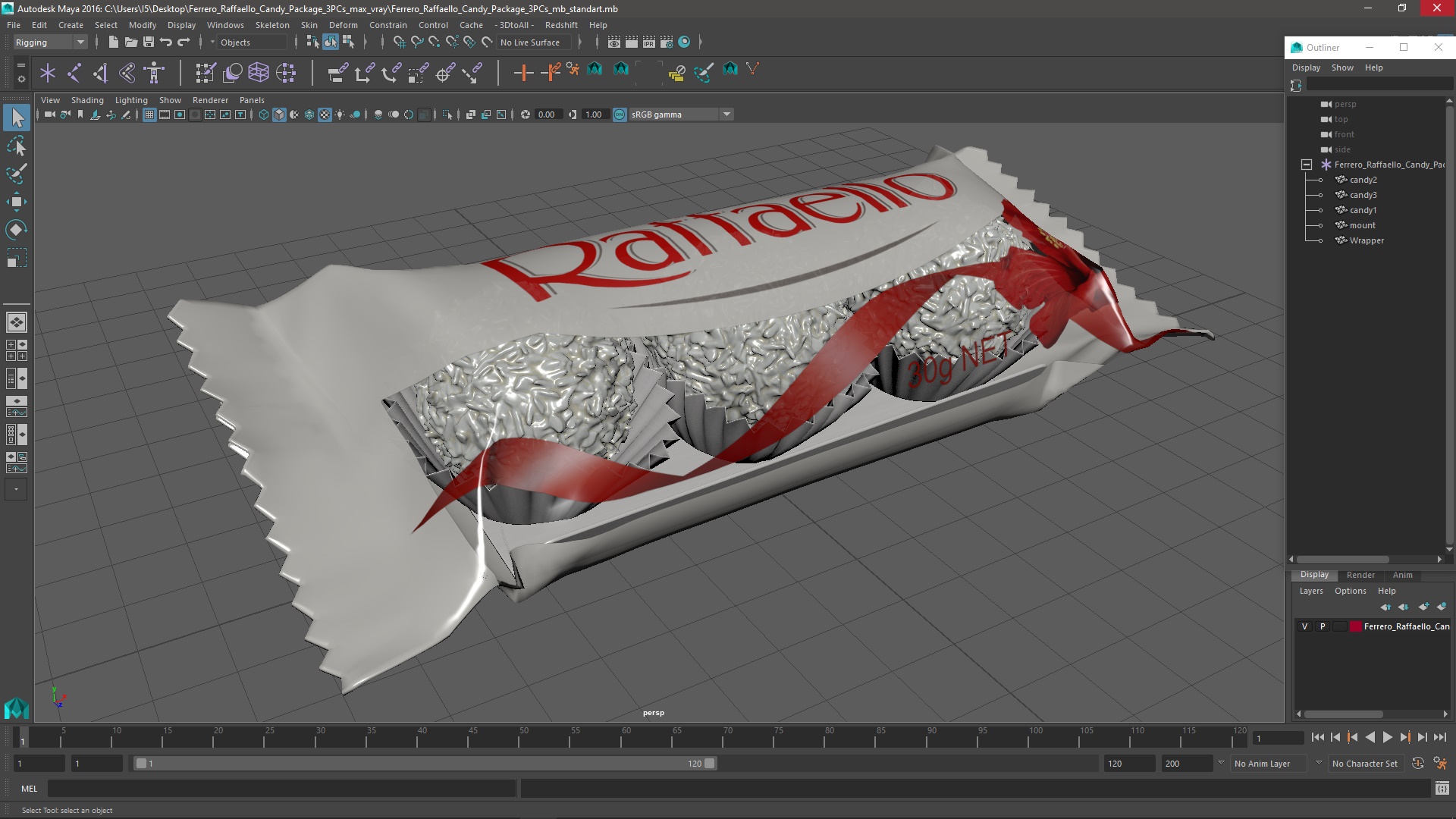The image size is (1456, 819).
Task: Activate the Paint Selection tool
Action: (x=17, y=174)
